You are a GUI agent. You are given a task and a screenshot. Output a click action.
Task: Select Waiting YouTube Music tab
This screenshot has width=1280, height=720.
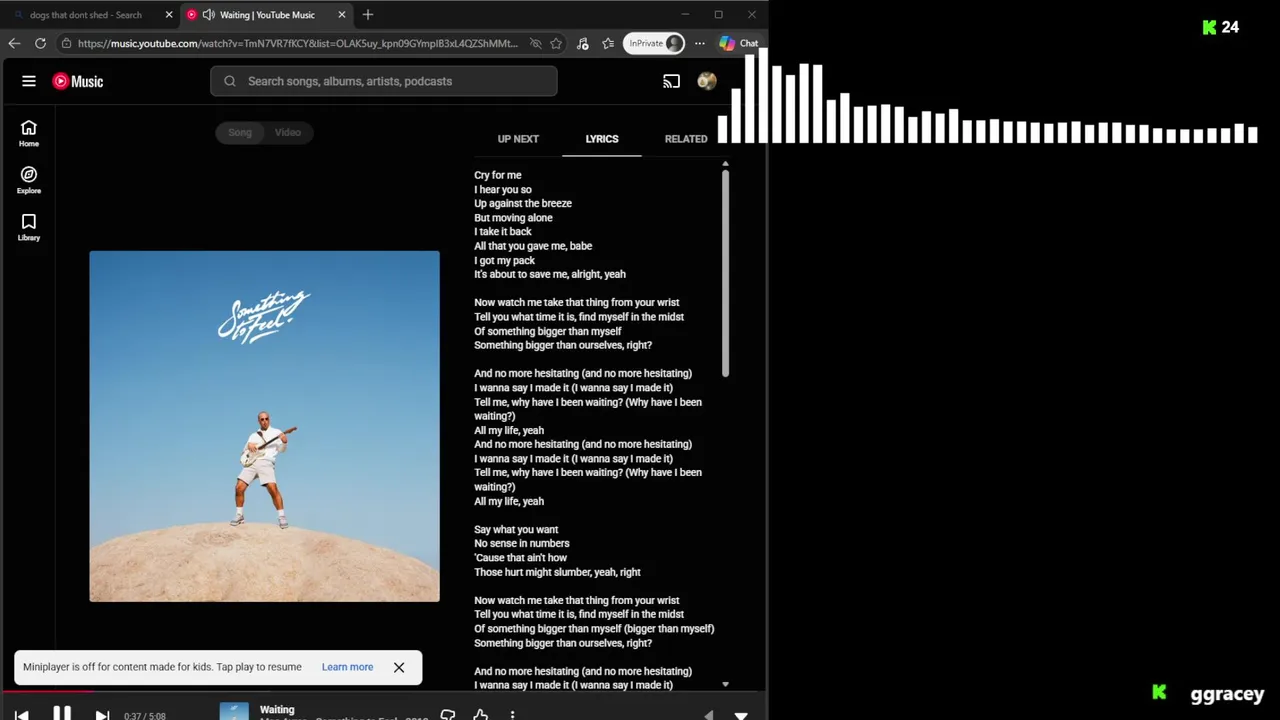(x=267, y=15)
